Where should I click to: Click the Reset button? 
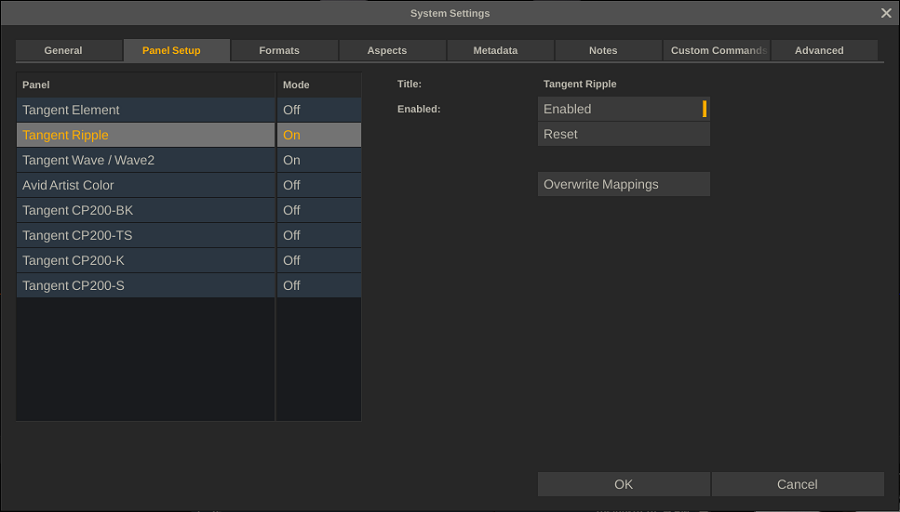(x=624, y=134)
